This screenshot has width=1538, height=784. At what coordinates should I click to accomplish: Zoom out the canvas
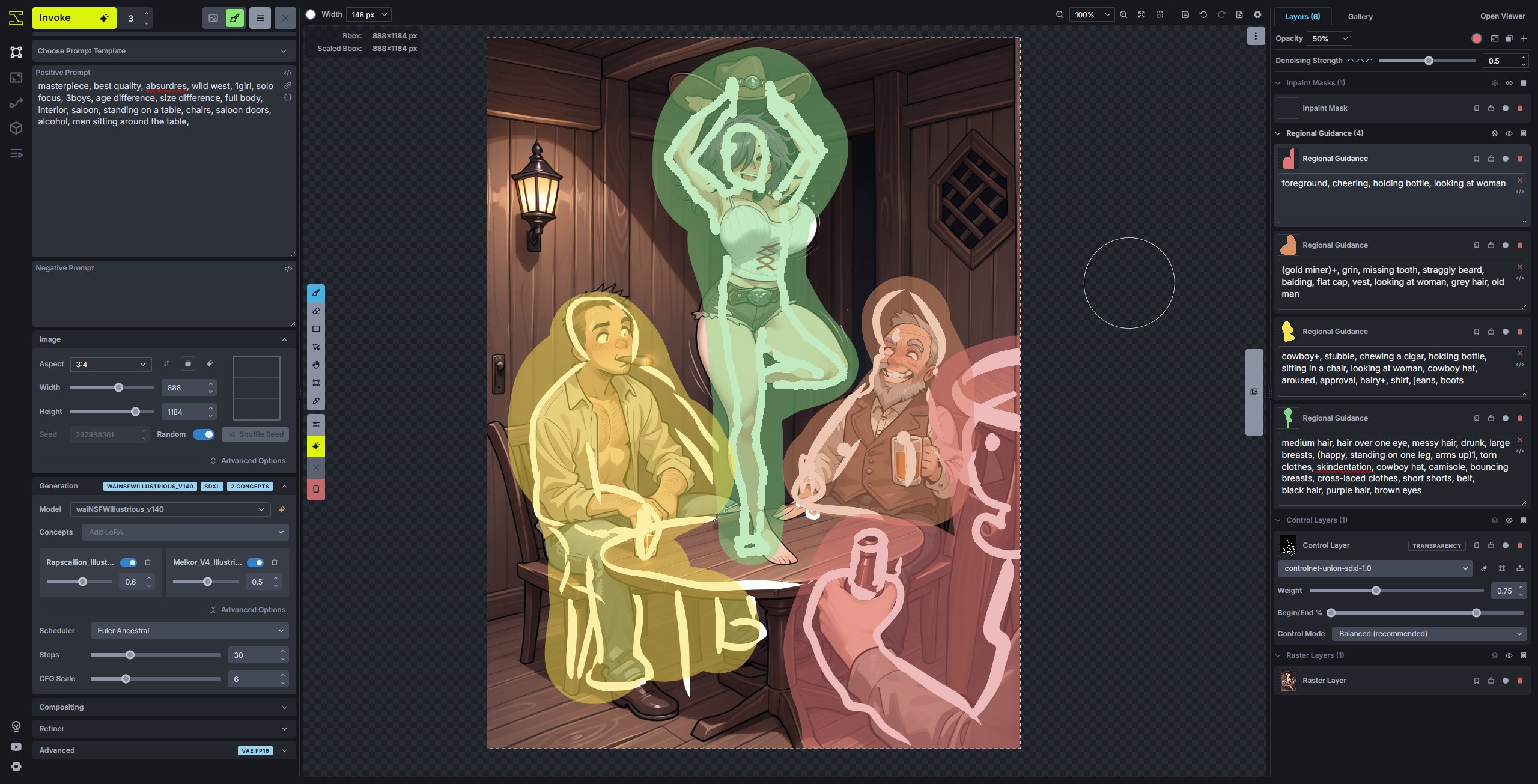click(1060, 14)
